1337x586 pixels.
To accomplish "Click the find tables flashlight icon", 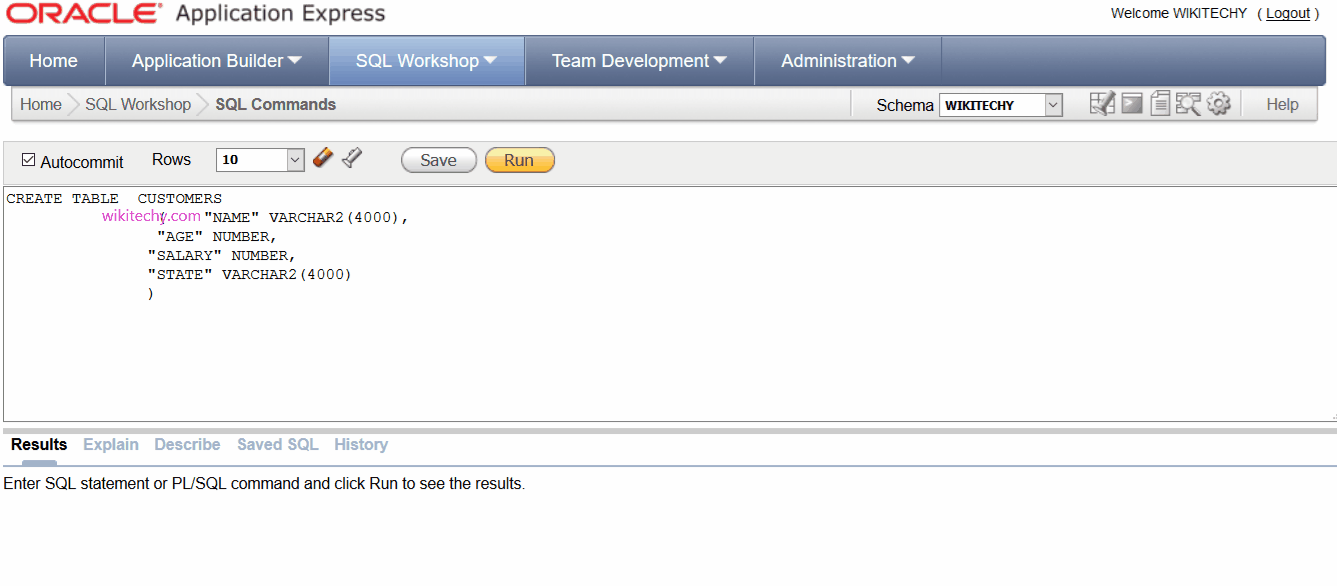I will (352, 158).
